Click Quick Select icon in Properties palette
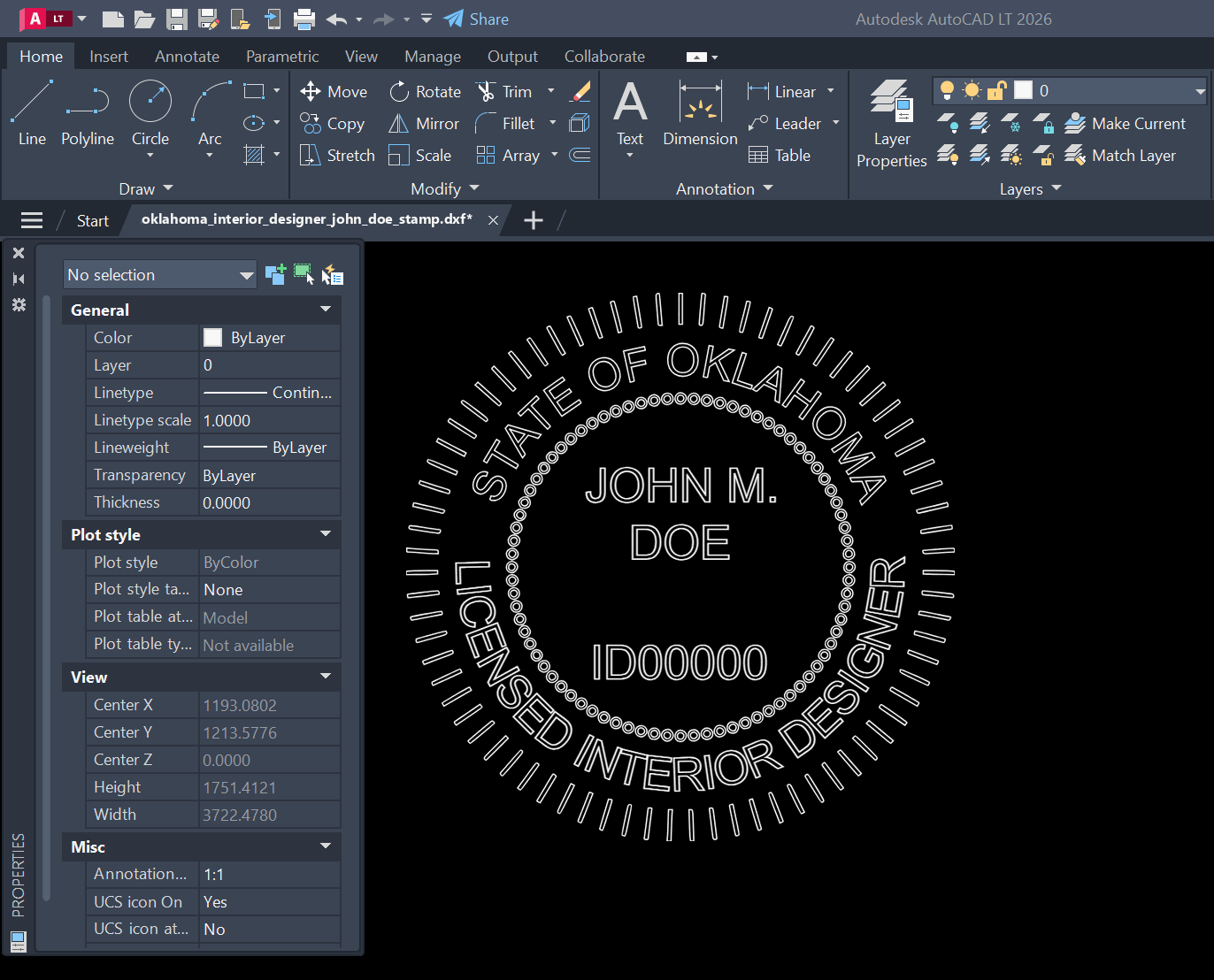Viewport: 1214px width, 980px height. coord(333,275)
